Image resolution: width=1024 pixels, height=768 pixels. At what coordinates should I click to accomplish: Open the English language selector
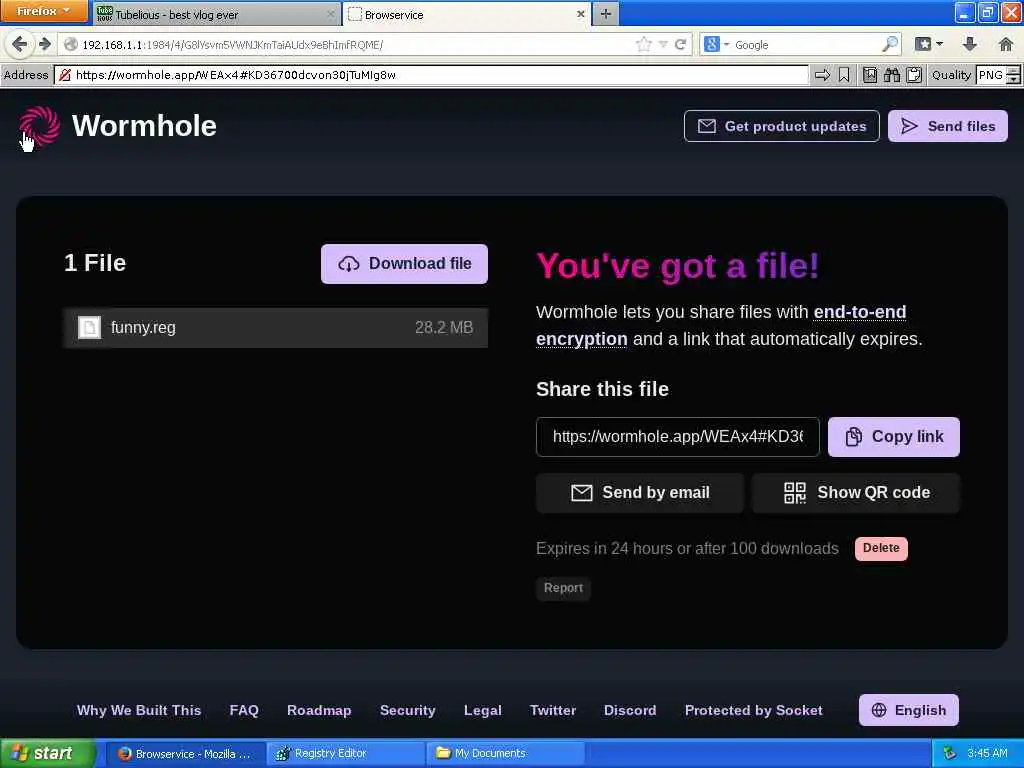click(x=908, y=711)
